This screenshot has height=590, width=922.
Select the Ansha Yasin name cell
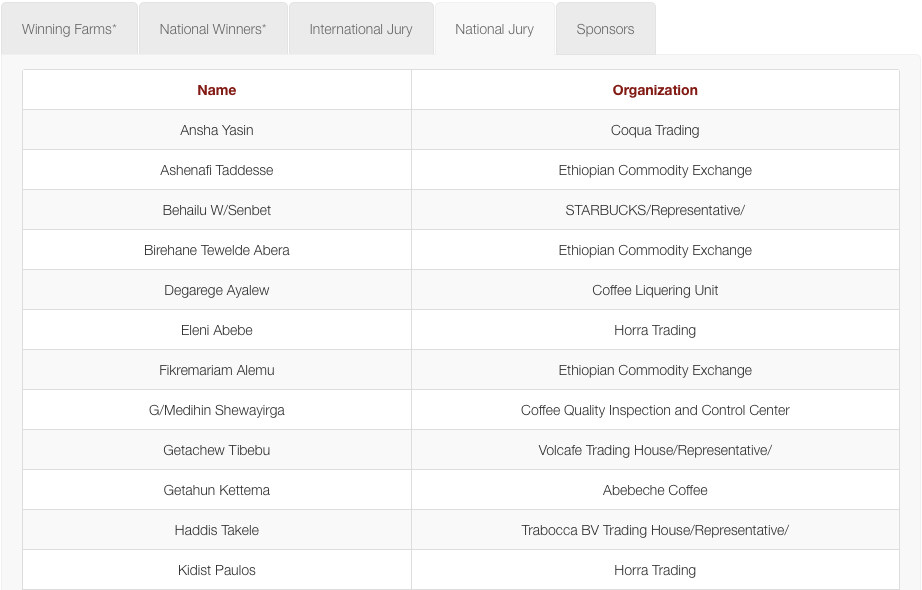click(x=217, y=130)
